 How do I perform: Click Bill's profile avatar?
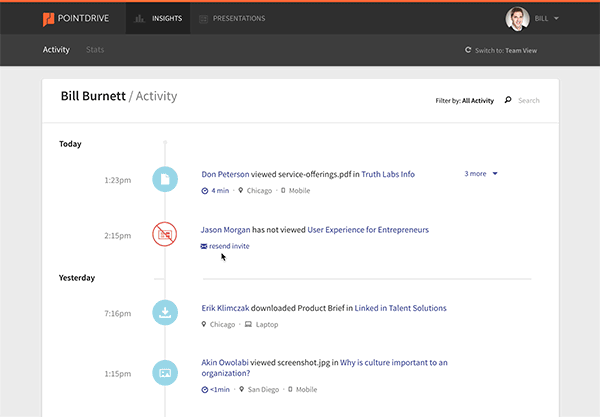(517, 18)
